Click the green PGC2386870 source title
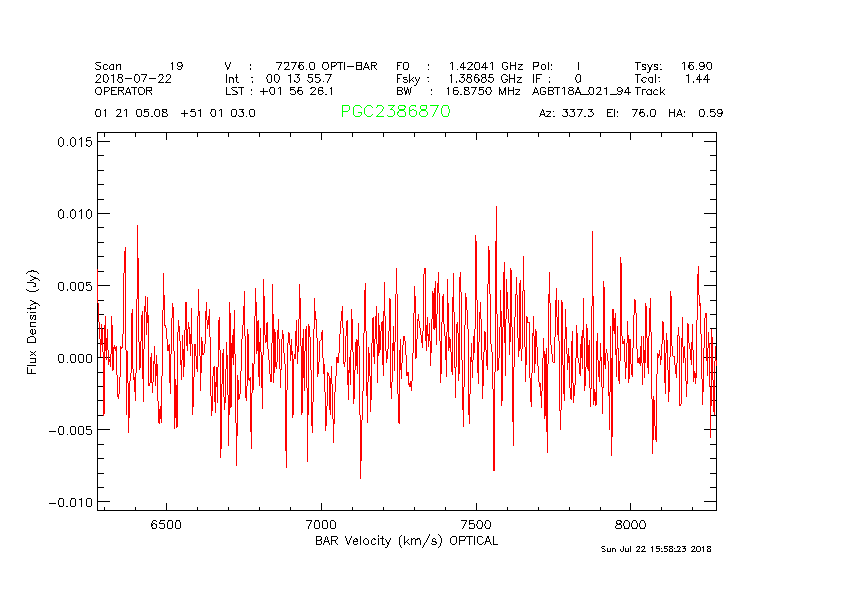This screenshot has width=842, height=595. coord(395,112)
